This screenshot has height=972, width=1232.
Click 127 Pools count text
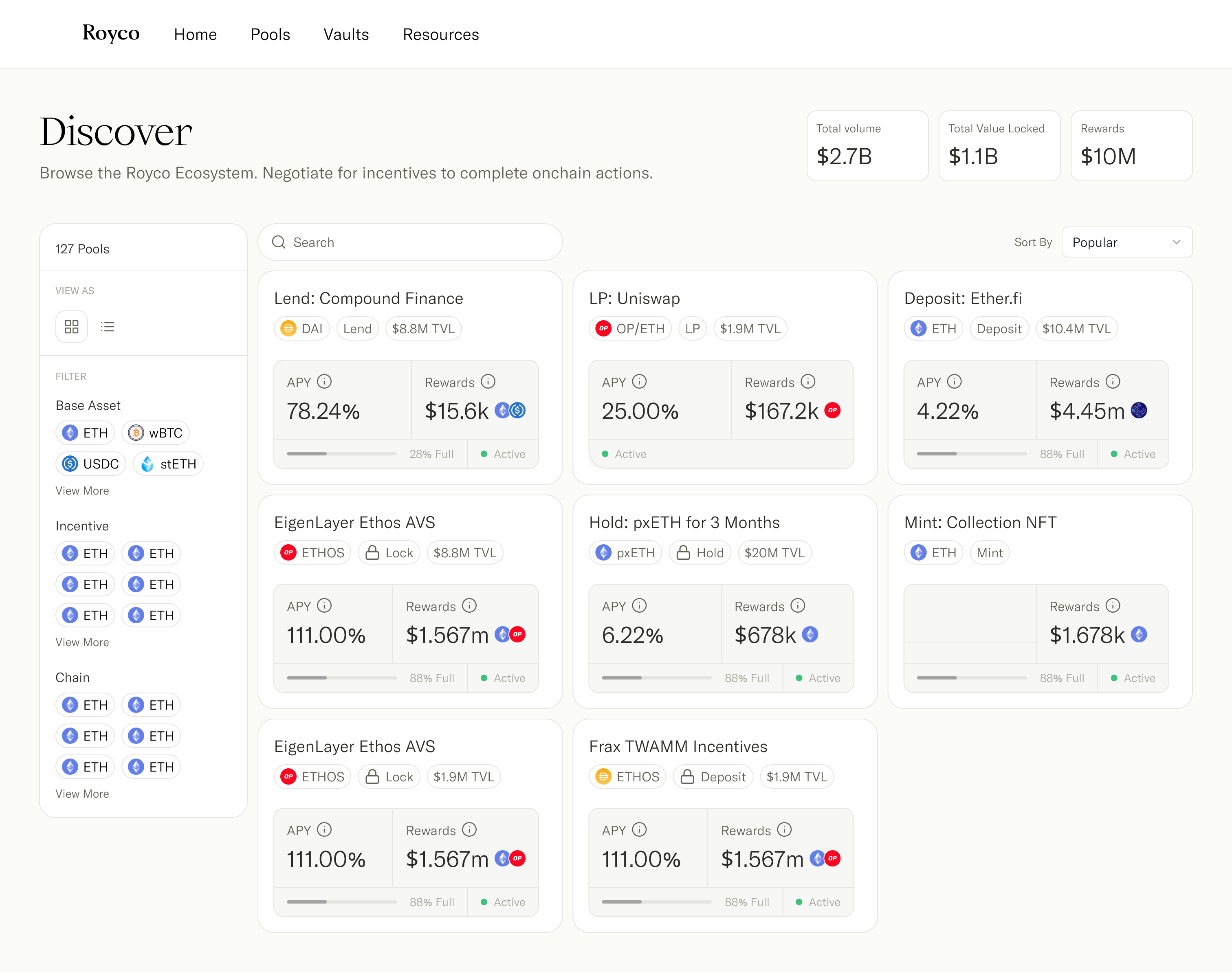(x=82, y=249)
